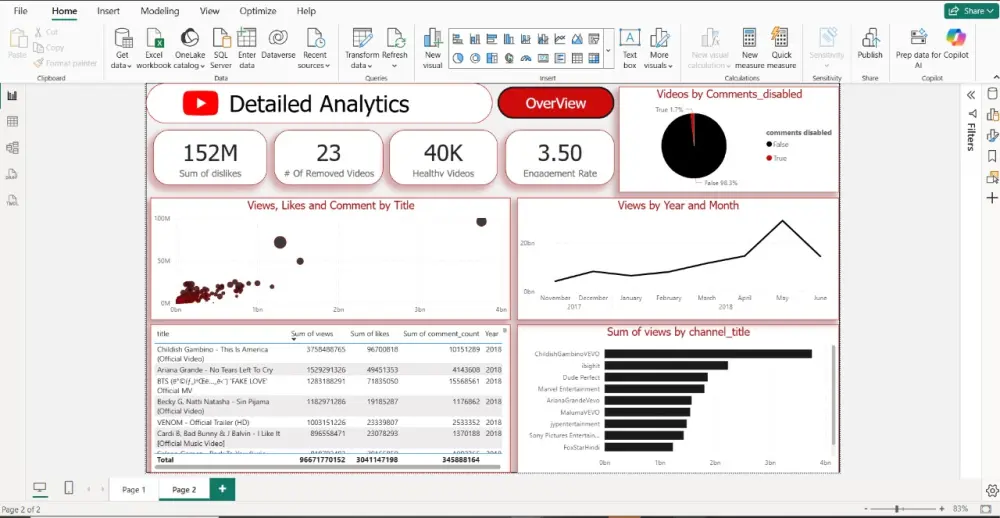
Task: Open the View ribbon tab
Action: click(209, 11)
